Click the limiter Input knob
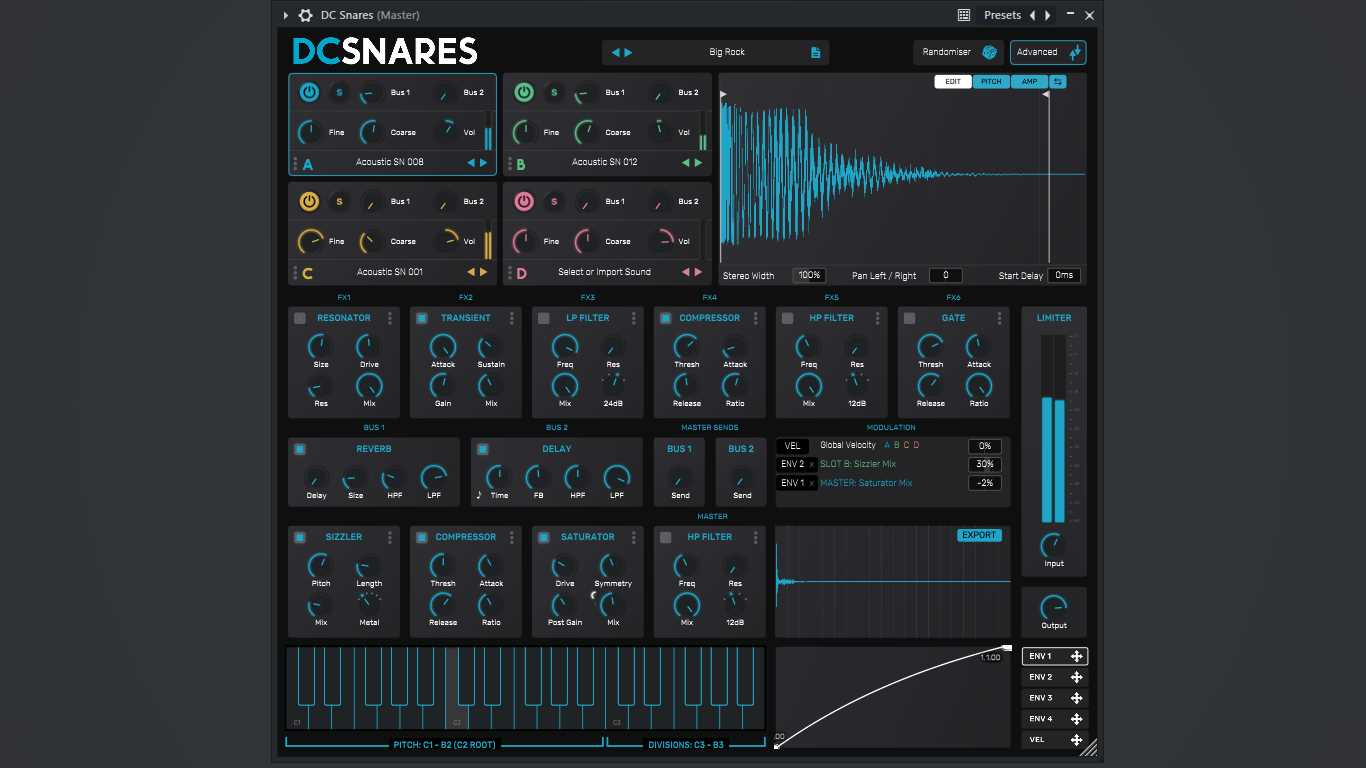 pos(1054,545)
